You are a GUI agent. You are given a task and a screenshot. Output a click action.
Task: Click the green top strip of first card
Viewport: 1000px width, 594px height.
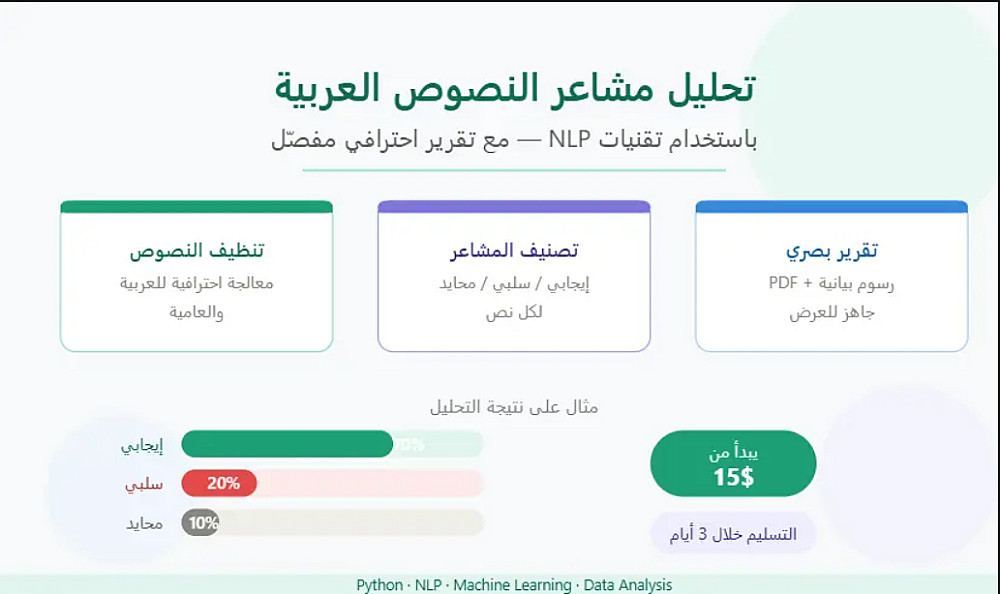pos(196,207)
